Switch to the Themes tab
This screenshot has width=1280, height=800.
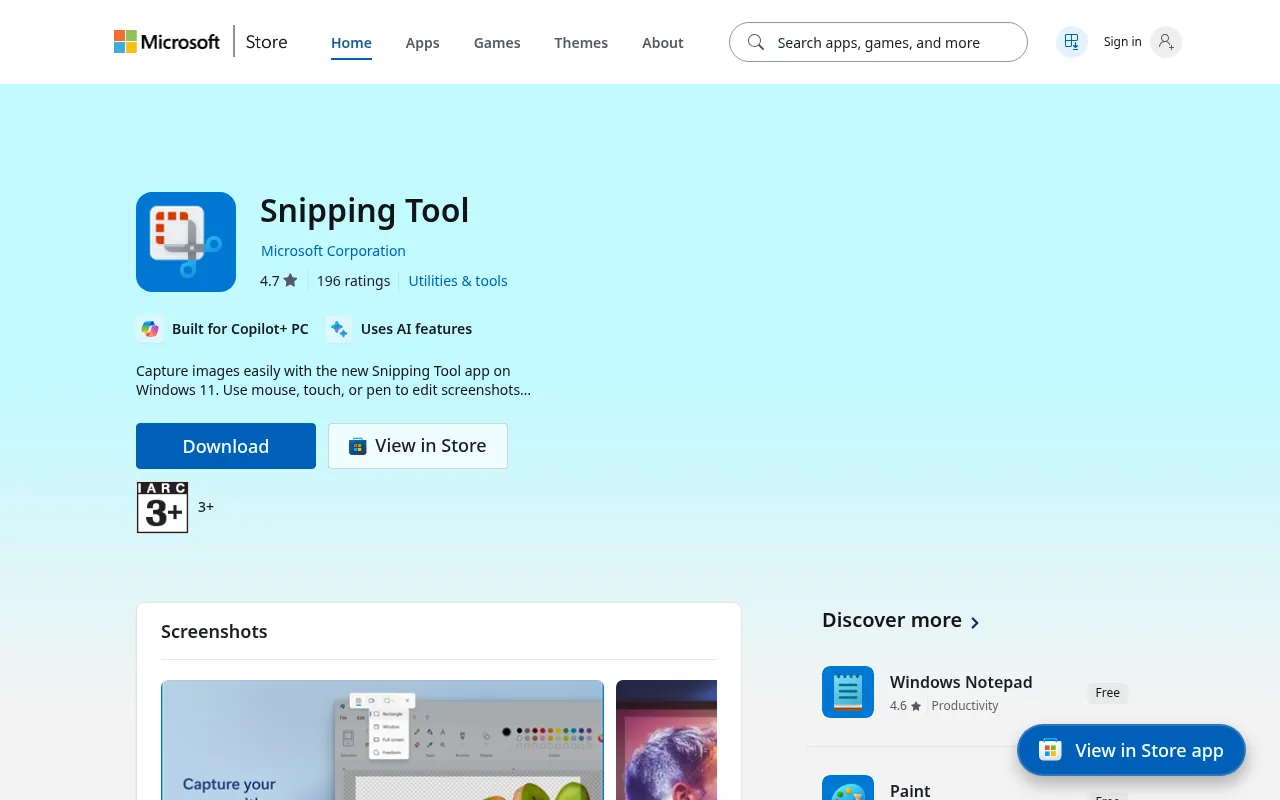(x=581, y=43)
